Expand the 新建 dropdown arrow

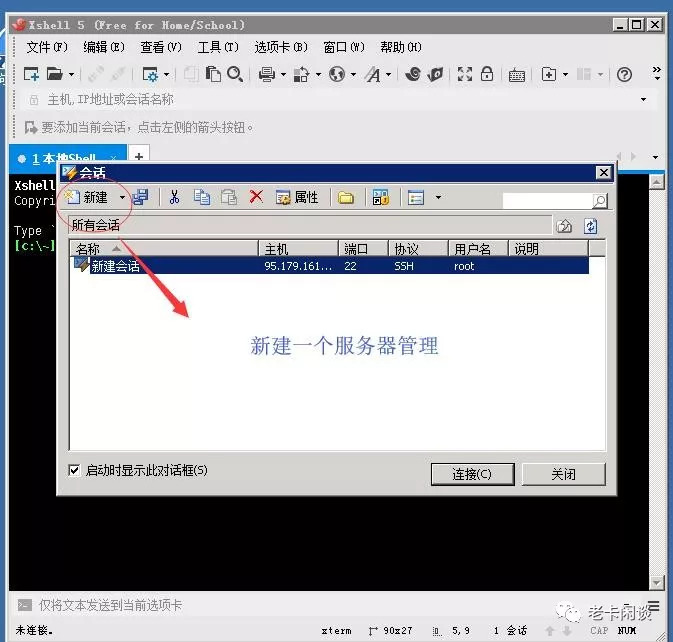pos(122,197)
